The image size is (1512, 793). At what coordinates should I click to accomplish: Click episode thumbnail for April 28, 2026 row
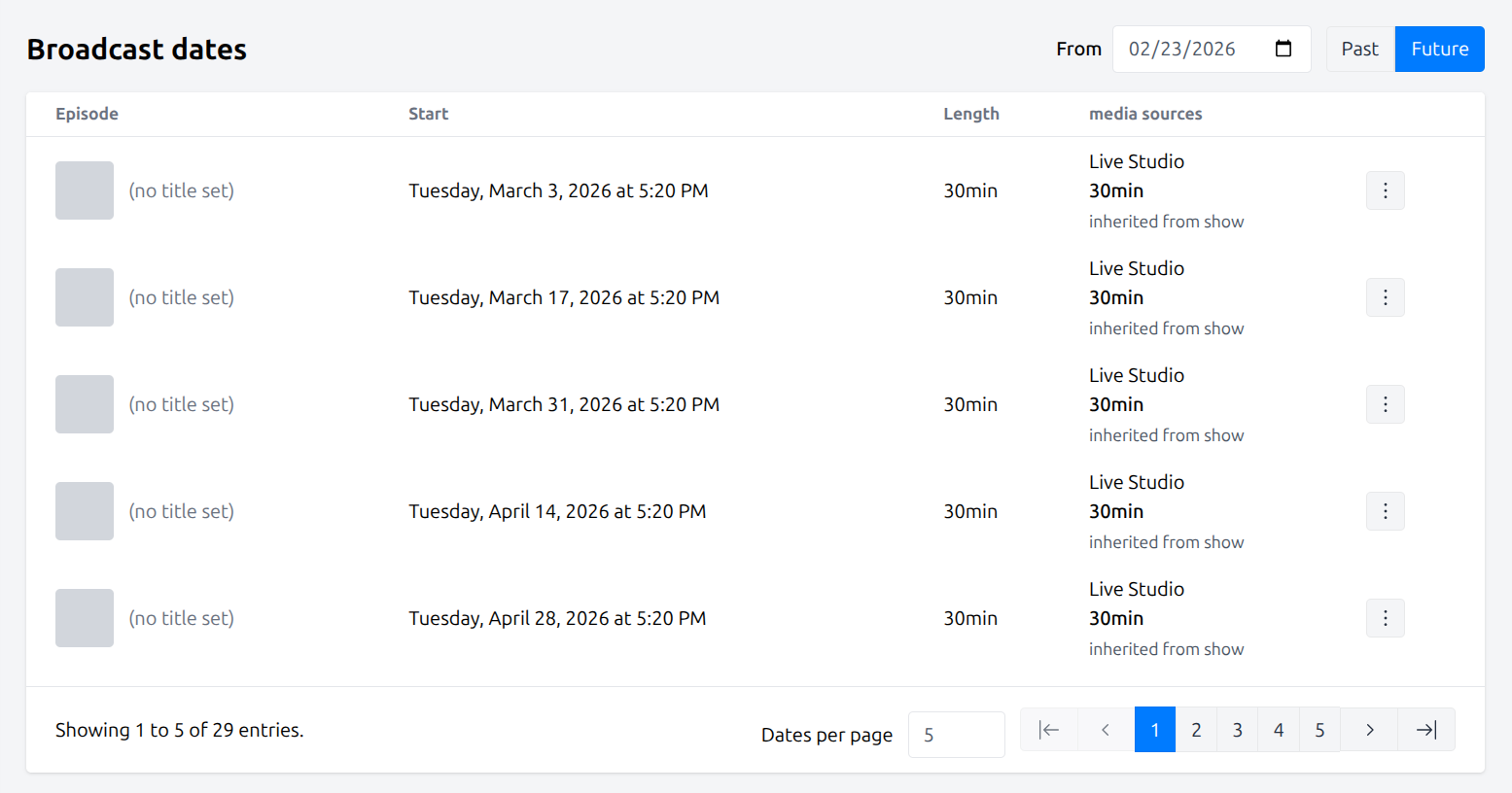coord(85,618)
